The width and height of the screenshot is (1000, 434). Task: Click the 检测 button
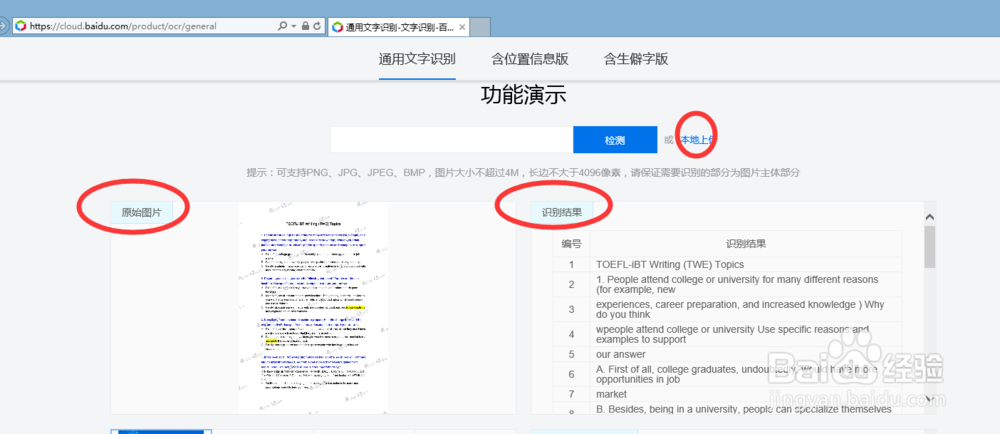click(615, 140)
